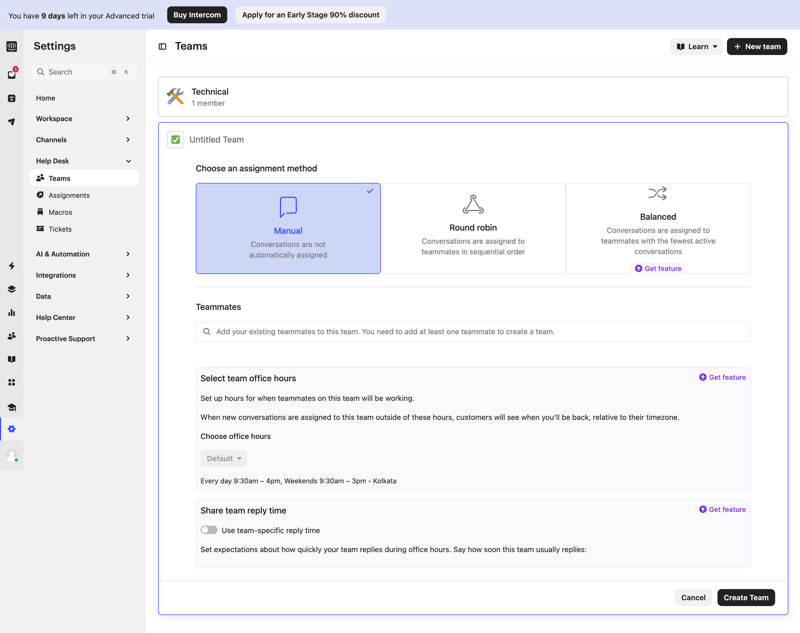Image resolution: width=800 pixels, height=633 pixels.
Task: Click Apply for an Early Stage 90% discount
Action: point(310,14)
